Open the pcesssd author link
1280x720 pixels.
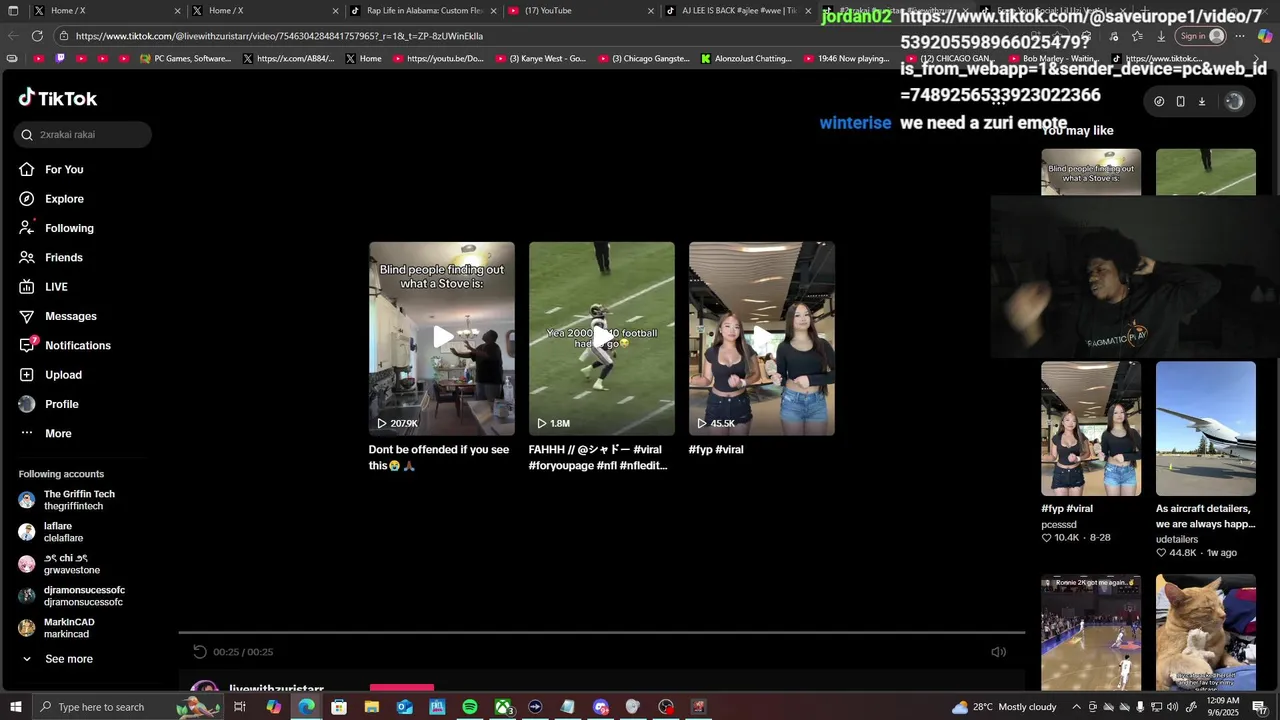click(1059, 524)
